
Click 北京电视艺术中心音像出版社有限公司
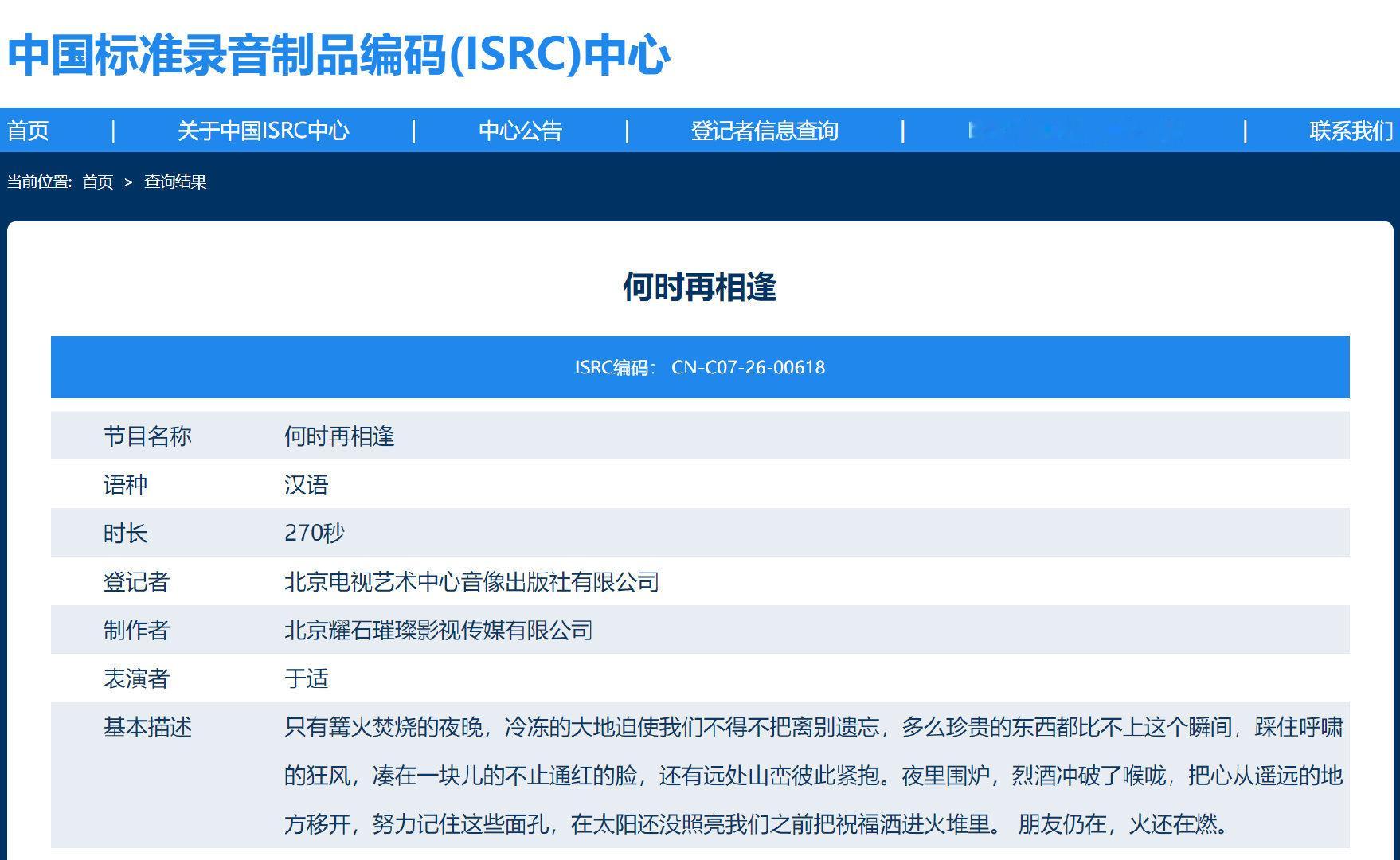(472, 582)
